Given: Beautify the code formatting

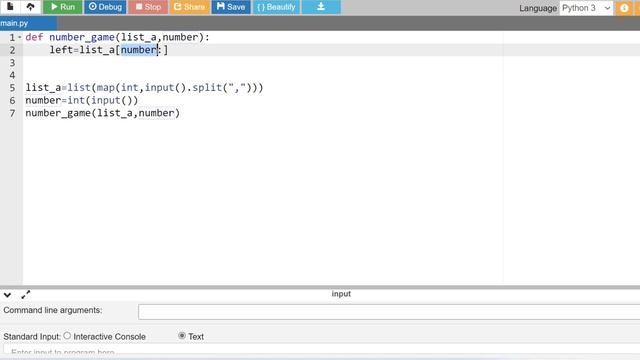Looking at the screenshot, I should [276, 7].
